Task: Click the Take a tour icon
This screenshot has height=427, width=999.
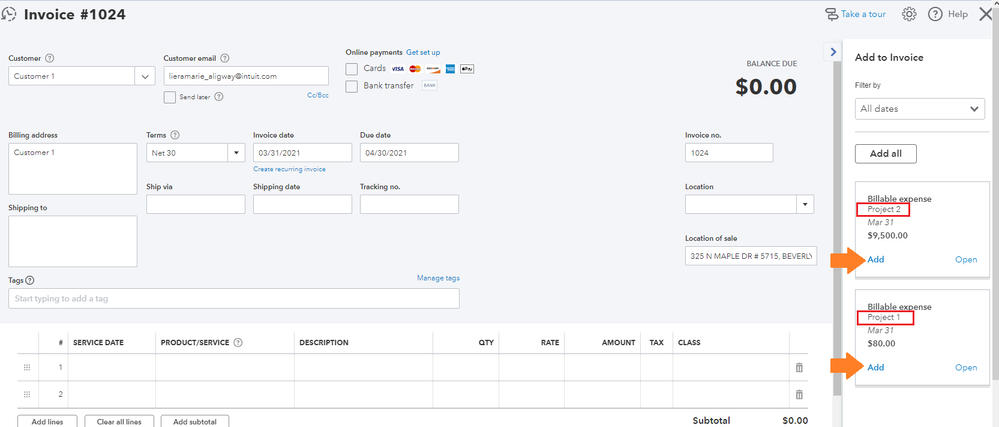Action: click(x=831, y=14)
